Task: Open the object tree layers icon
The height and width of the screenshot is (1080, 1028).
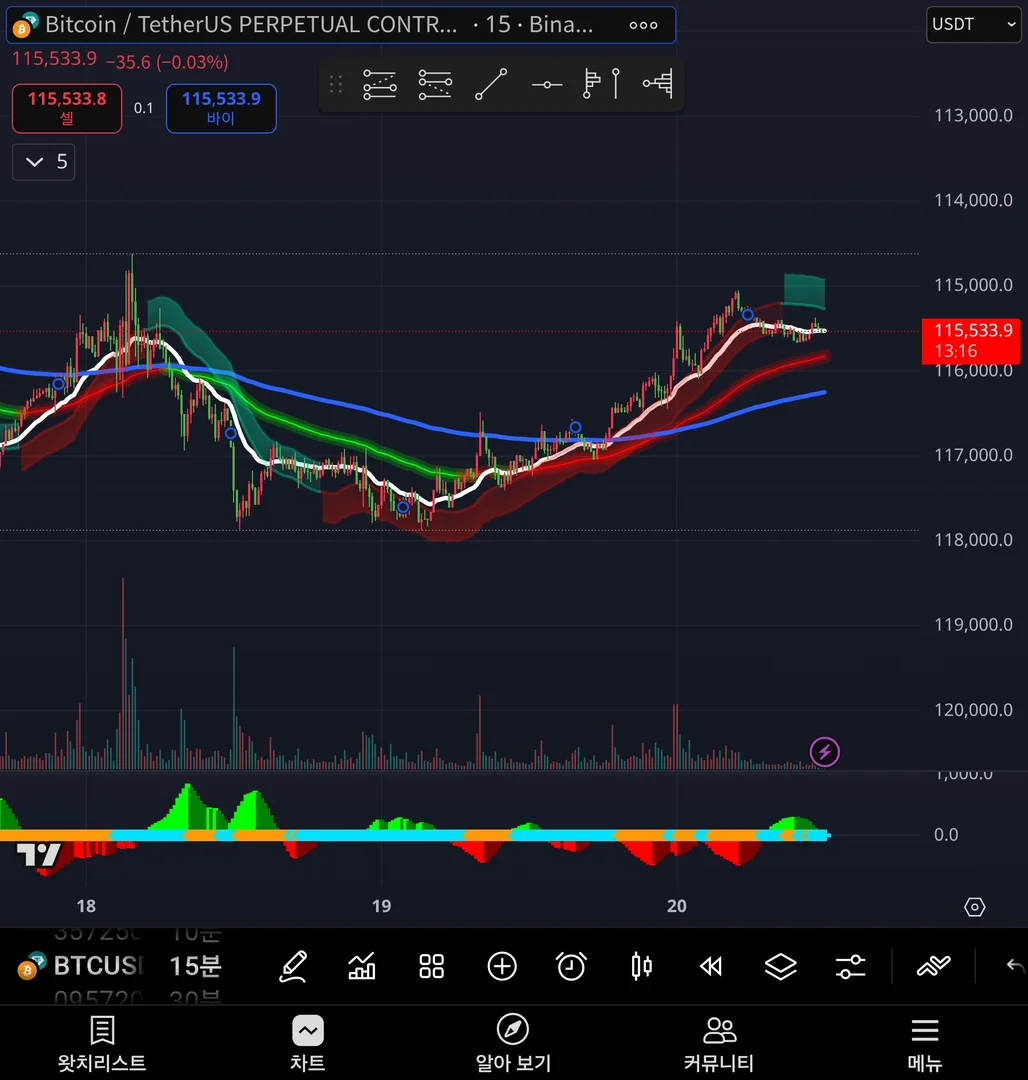Action: click(x=780, y=966)
